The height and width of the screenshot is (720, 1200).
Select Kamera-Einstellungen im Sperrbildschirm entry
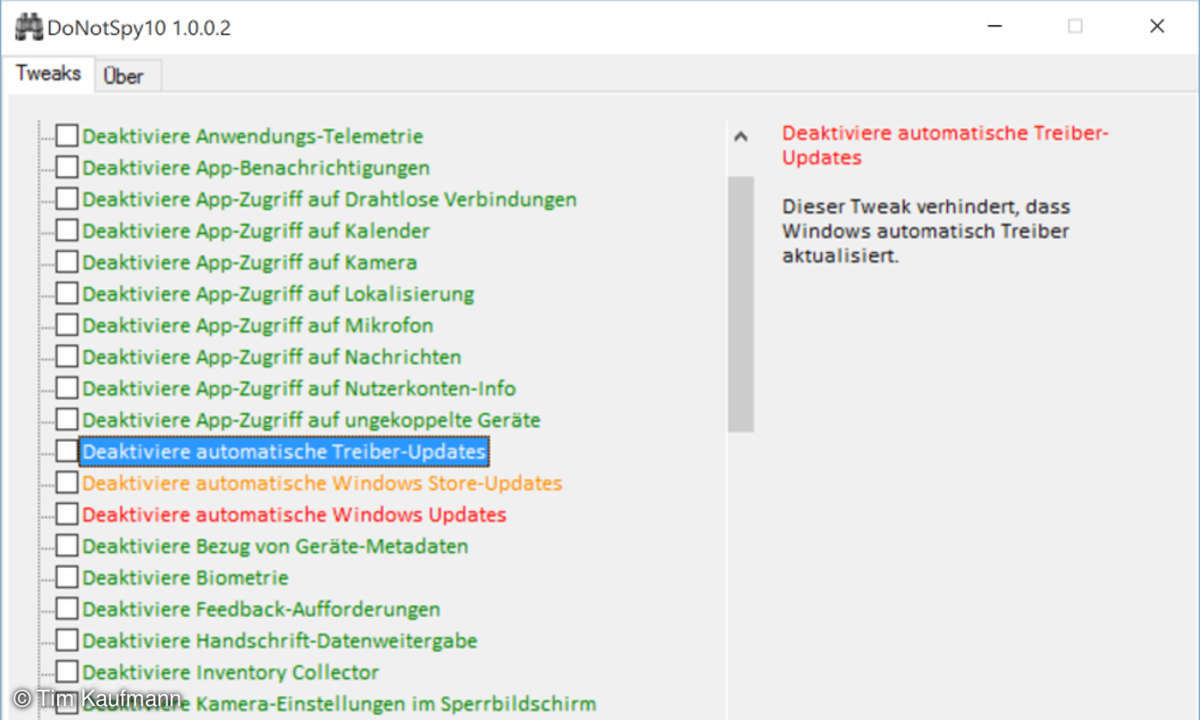coord(339,704)
